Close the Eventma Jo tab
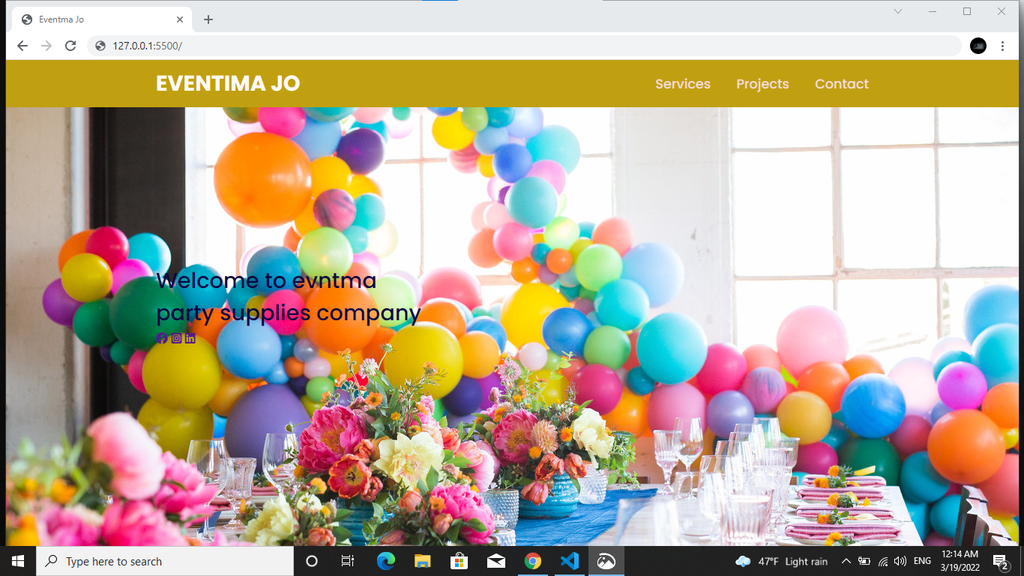The image size is (1024, 576). pos(180,20)
